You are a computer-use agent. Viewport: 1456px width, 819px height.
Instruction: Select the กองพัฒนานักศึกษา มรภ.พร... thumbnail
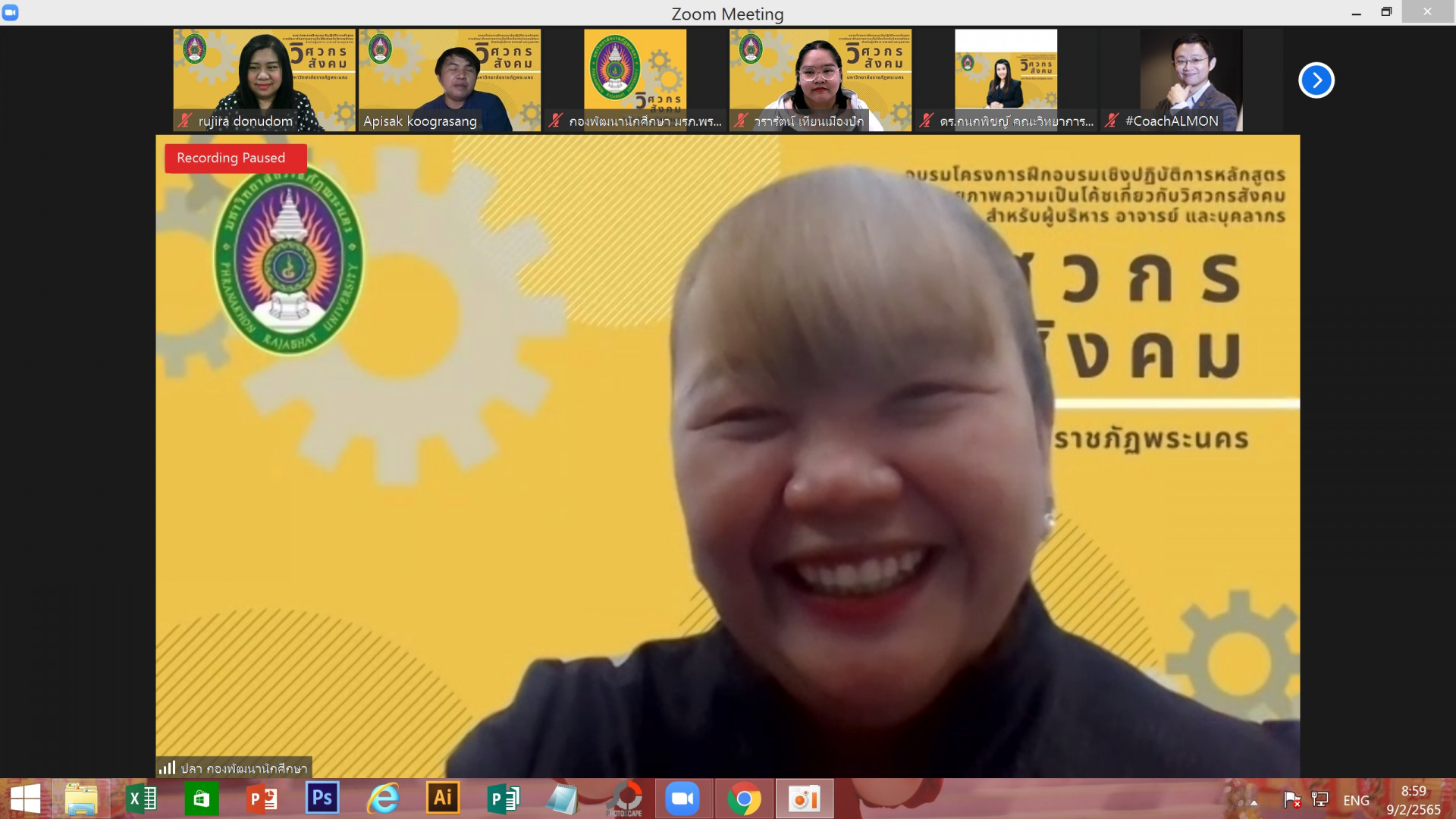tap(635, 80)
